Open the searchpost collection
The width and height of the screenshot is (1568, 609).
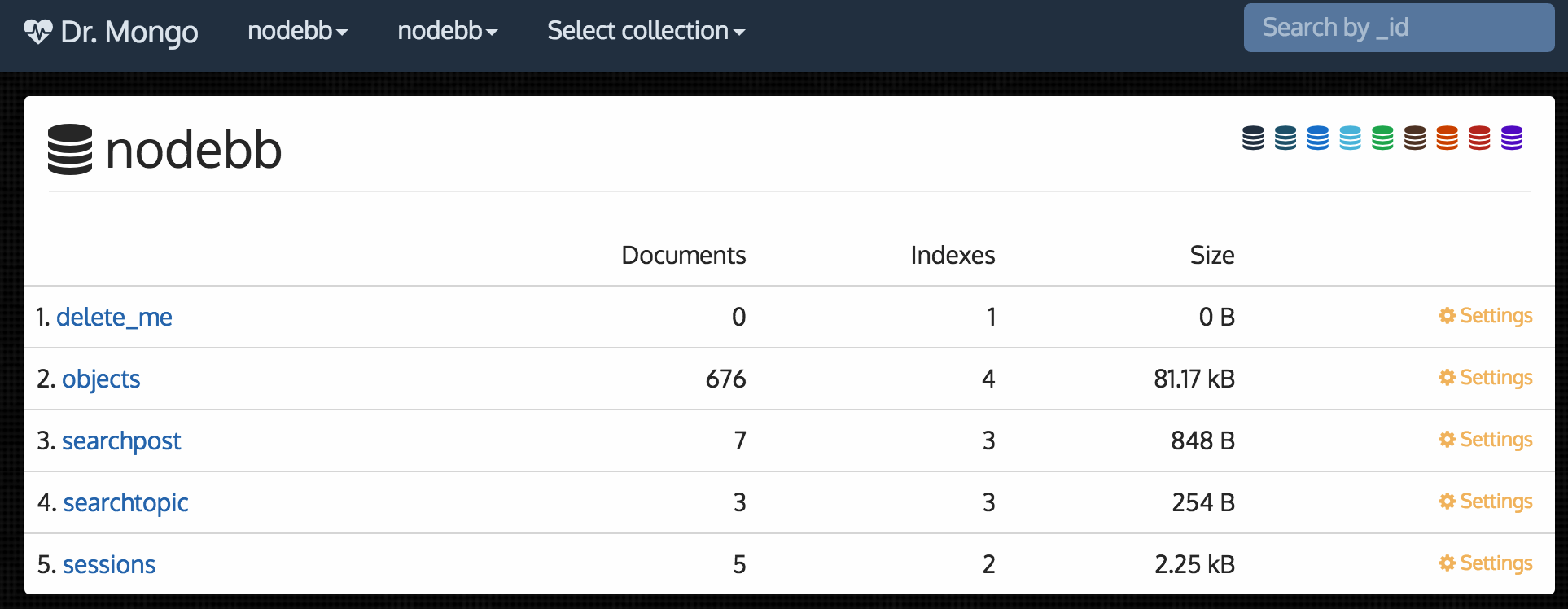pos(121,441)
